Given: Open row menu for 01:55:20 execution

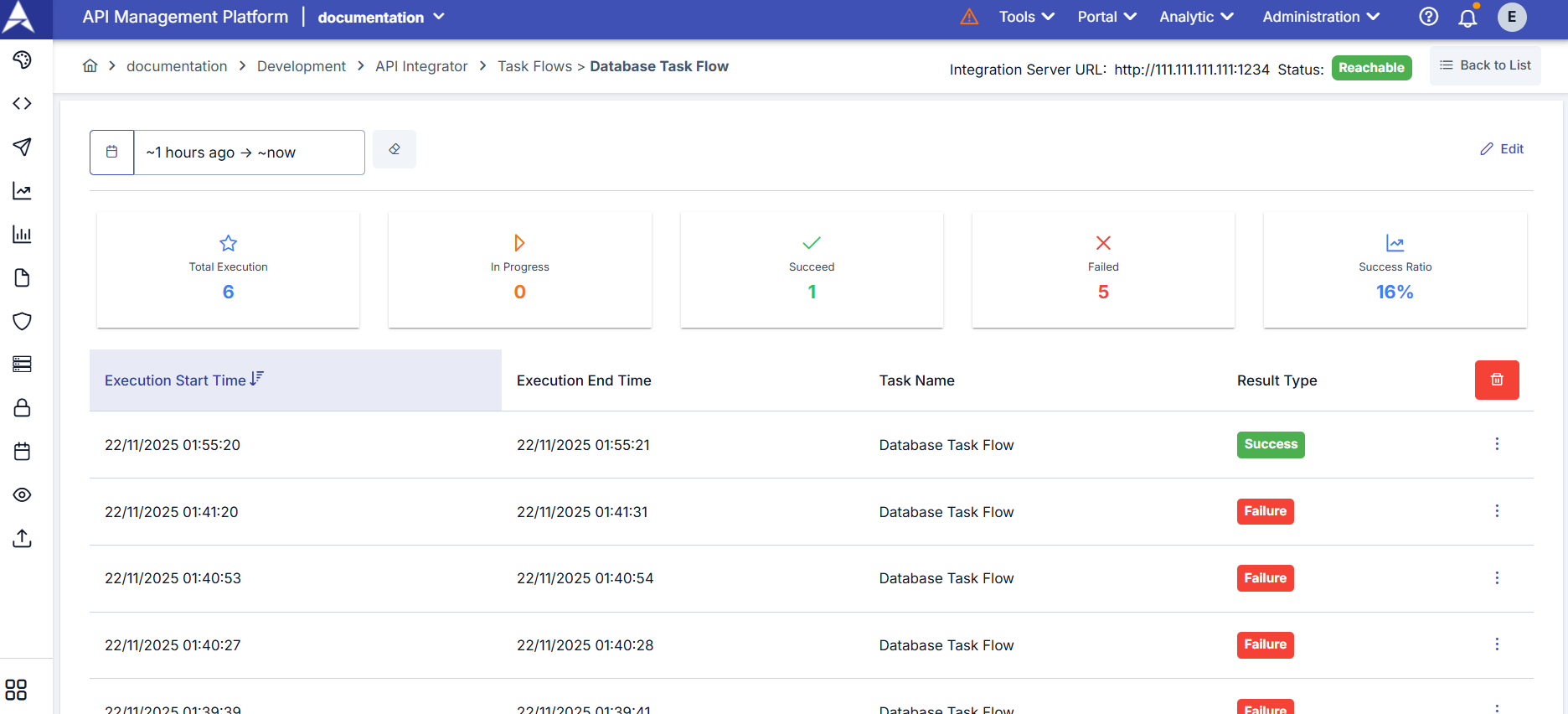Looking at the screenshot, I should 1497,444.
